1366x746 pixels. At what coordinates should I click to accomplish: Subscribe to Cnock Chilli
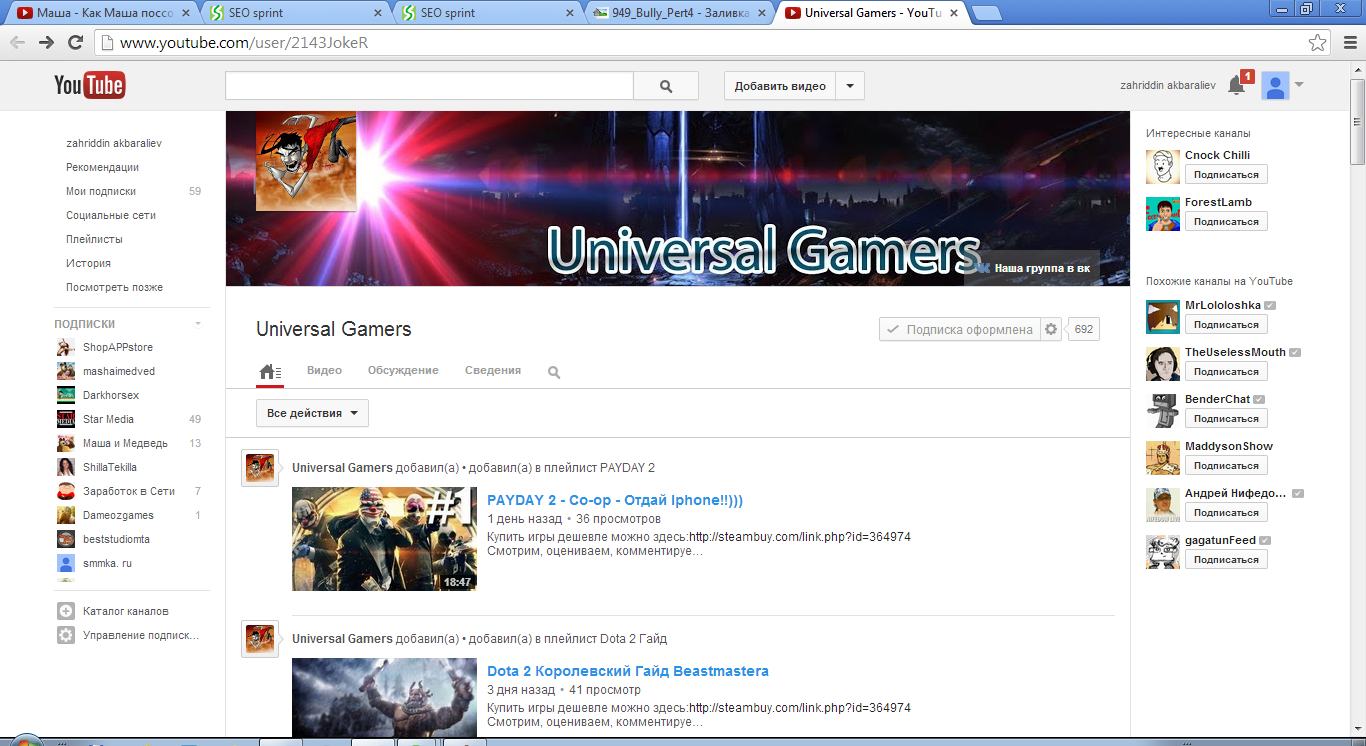(1226, 174)
